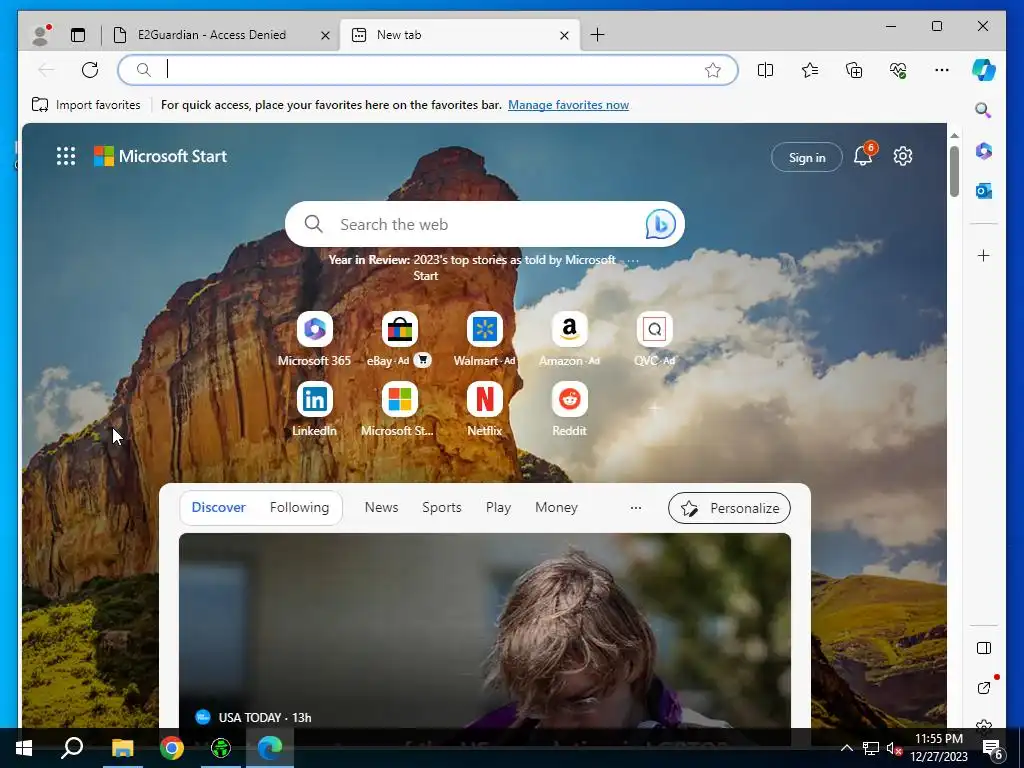Open Settings and more ellipsis menu
Screen dimensions: 1024x768
point(942,70)
